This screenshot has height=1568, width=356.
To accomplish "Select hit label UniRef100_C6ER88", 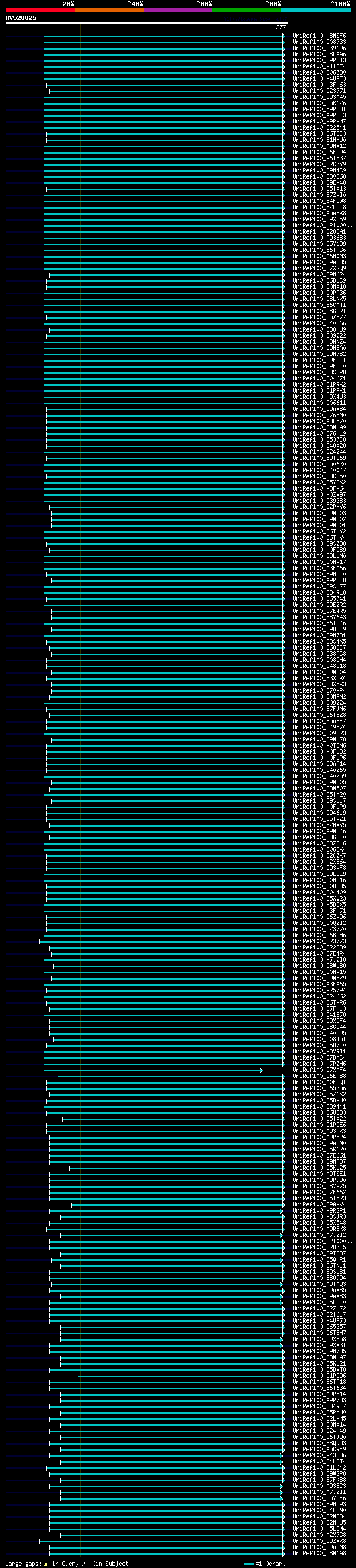I will (x=319, y=1076).
